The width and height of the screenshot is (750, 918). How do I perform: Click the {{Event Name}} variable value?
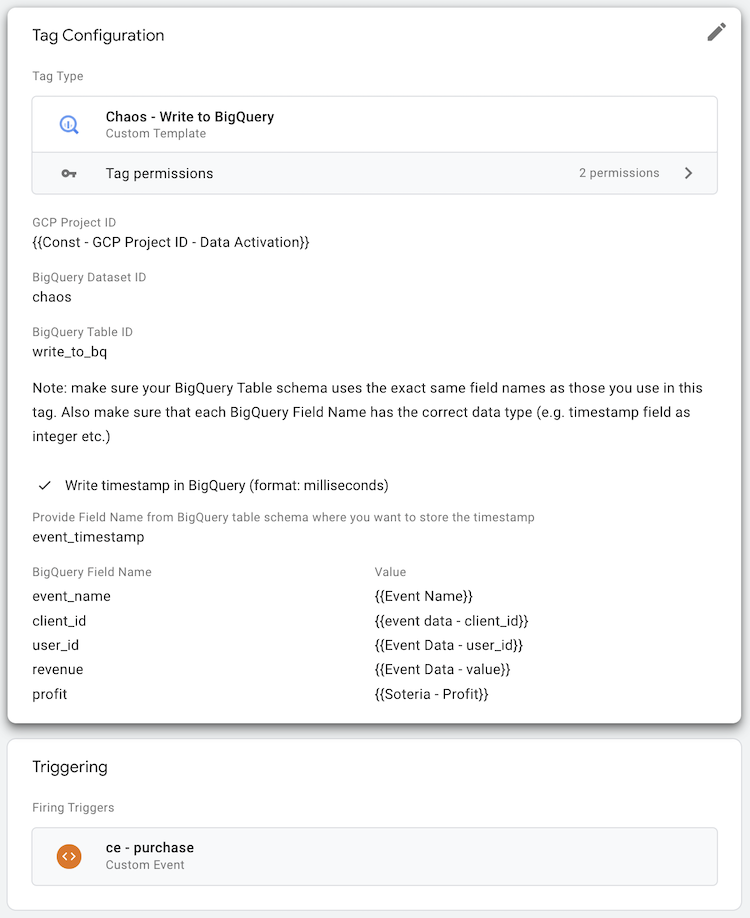(x=423, y=596)
